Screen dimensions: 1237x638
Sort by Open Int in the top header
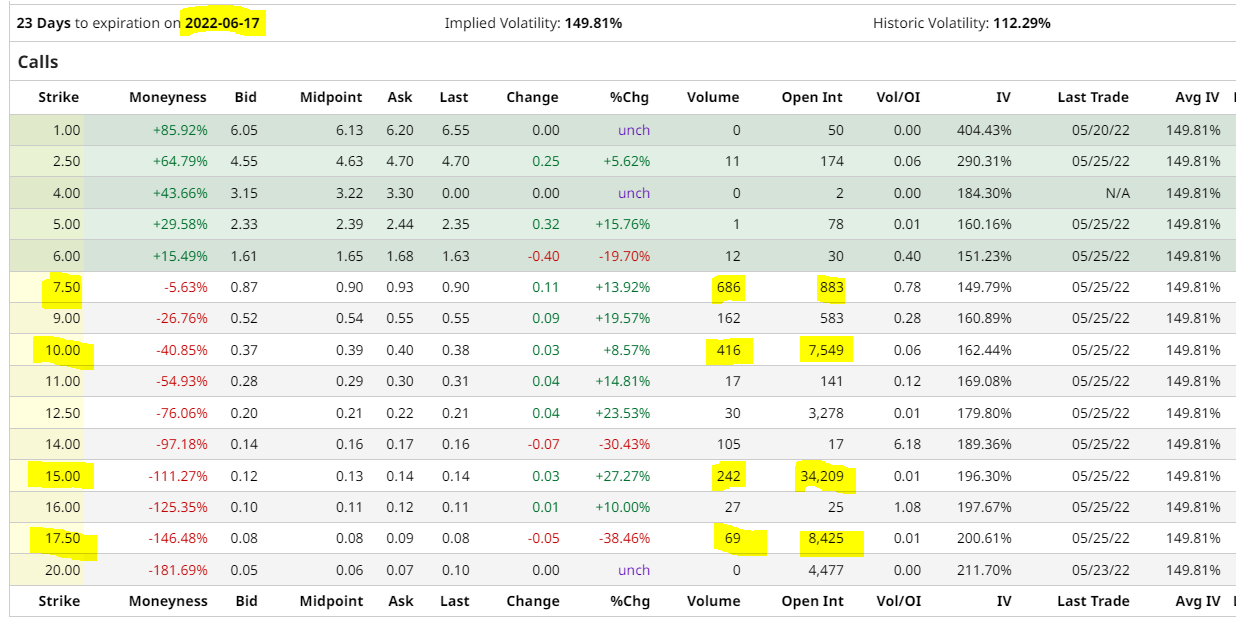pos(812,97)
